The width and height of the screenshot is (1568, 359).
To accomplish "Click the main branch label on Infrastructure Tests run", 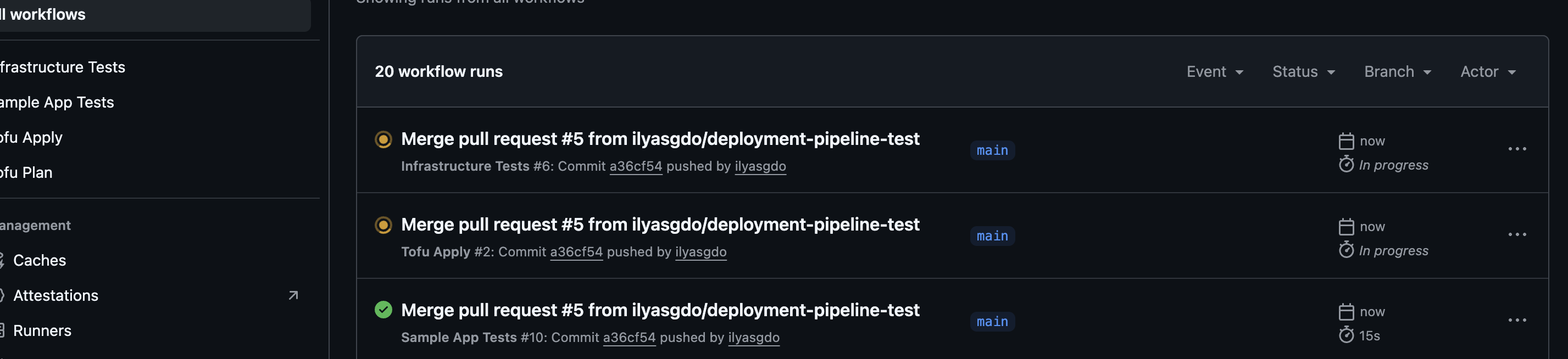I will 992,150.
